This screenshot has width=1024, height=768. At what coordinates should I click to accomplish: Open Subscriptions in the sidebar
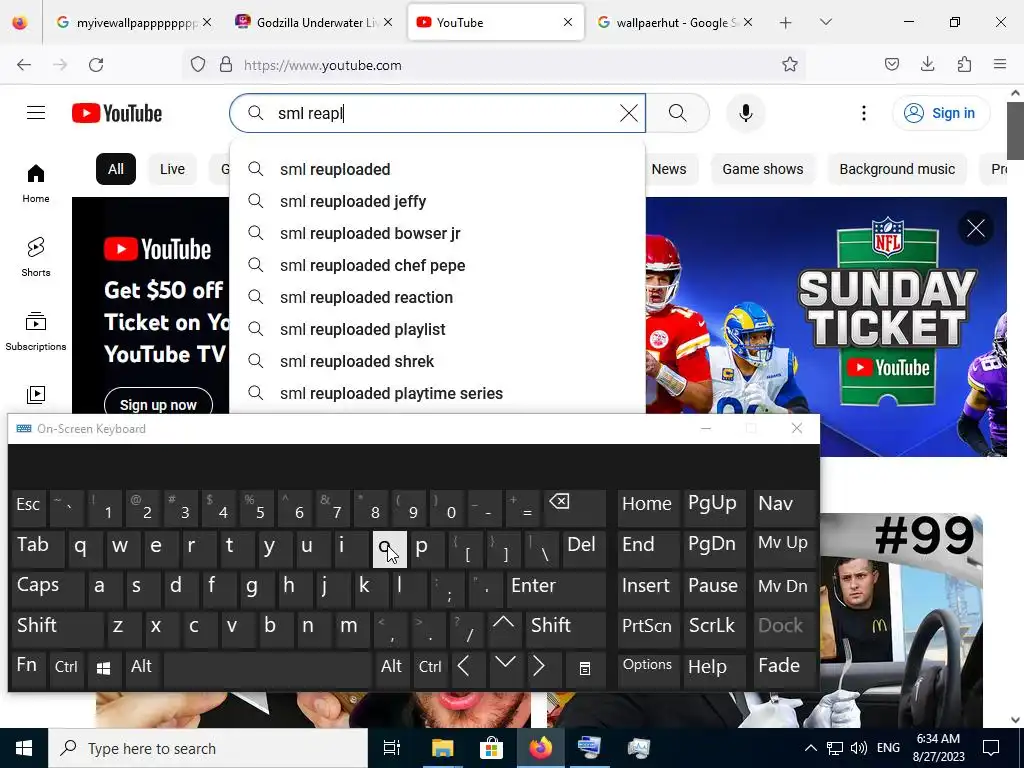coord(36,330)
